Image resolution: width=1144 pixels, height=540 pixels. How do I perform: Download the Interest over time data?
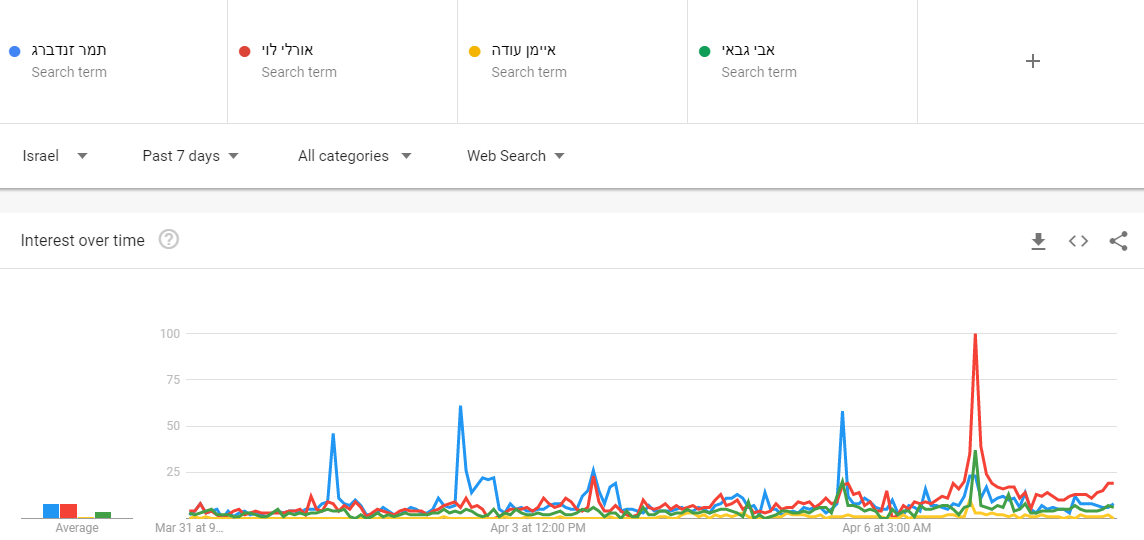click(x=1038, y=241)
